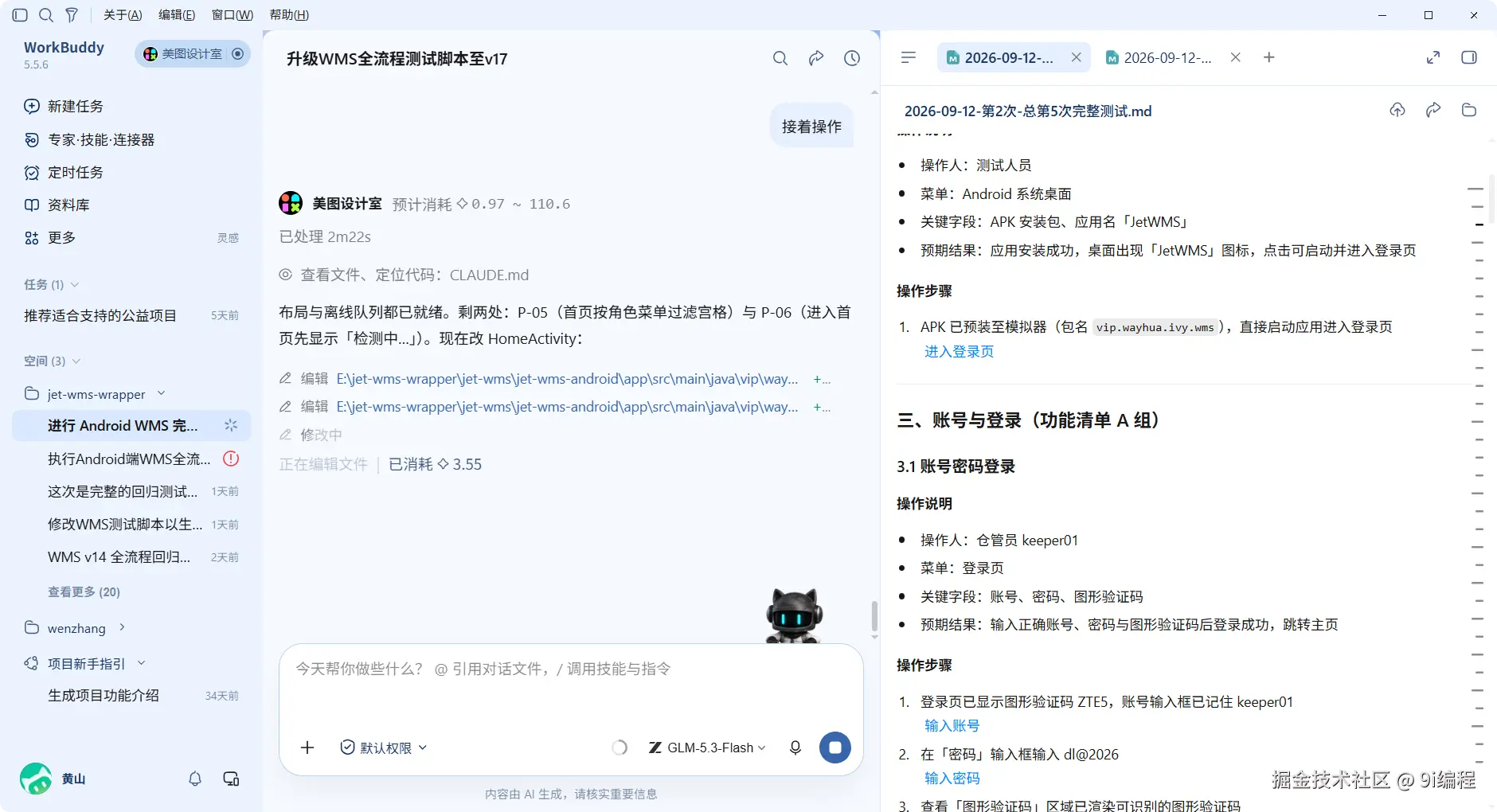1497x812 pixels.
Task: Open task 生成项目功能介绍
Action: (131, 695)
